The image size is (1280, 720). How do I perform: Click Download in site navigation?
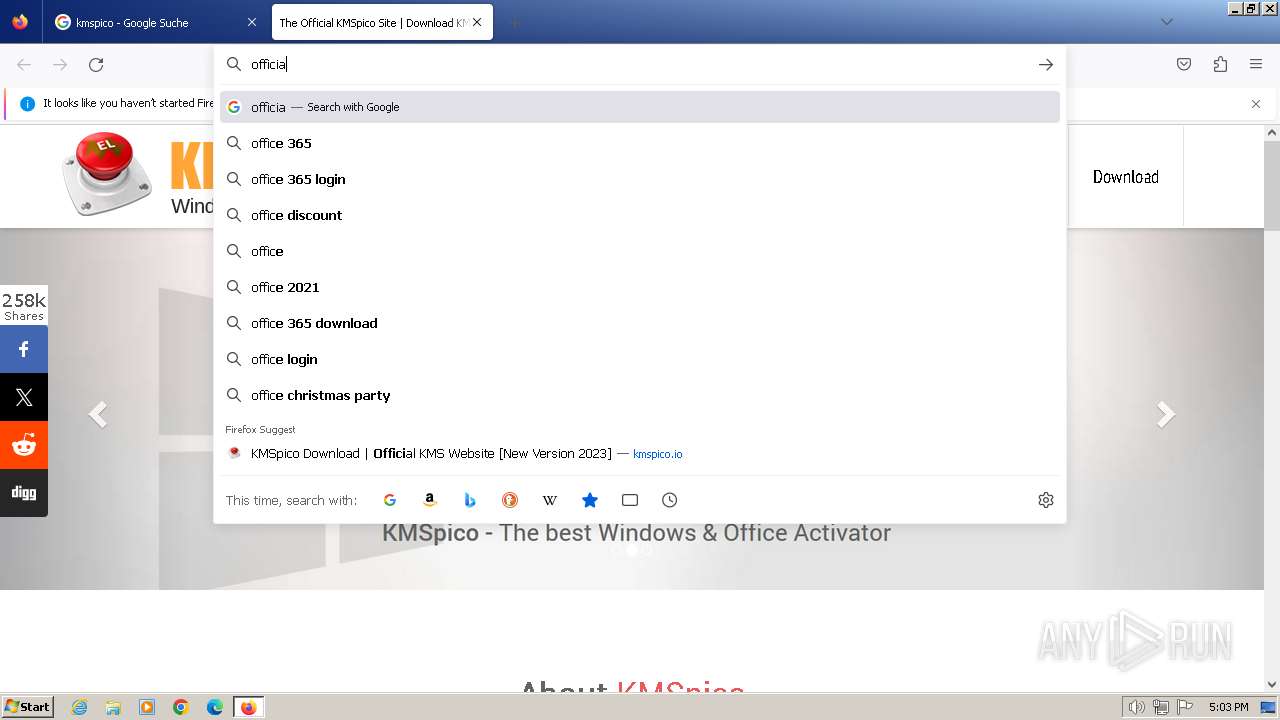(x=1125, y=177)
